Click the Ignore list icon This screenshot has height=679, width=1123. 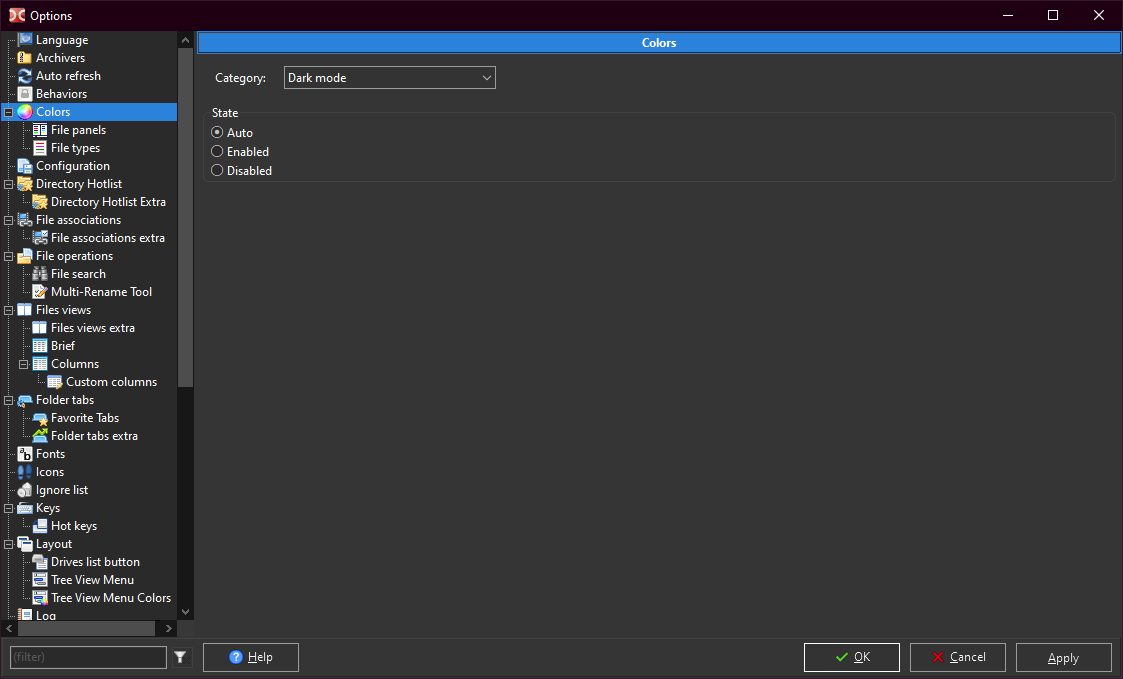pos(25,490)
